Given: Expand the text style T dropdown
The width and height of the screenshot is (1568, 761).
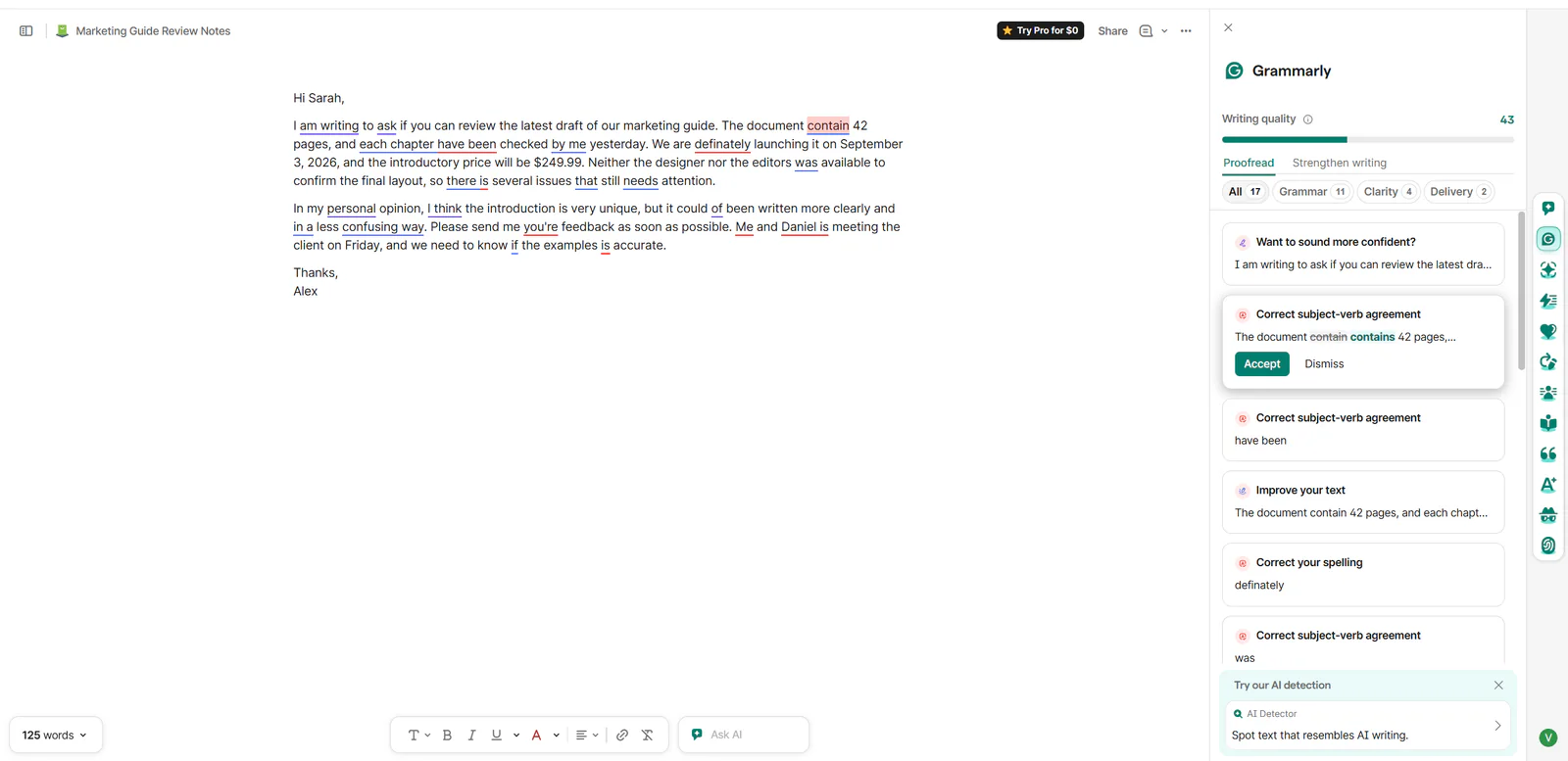Looking at the screenshot, I should tap(419, 735).
